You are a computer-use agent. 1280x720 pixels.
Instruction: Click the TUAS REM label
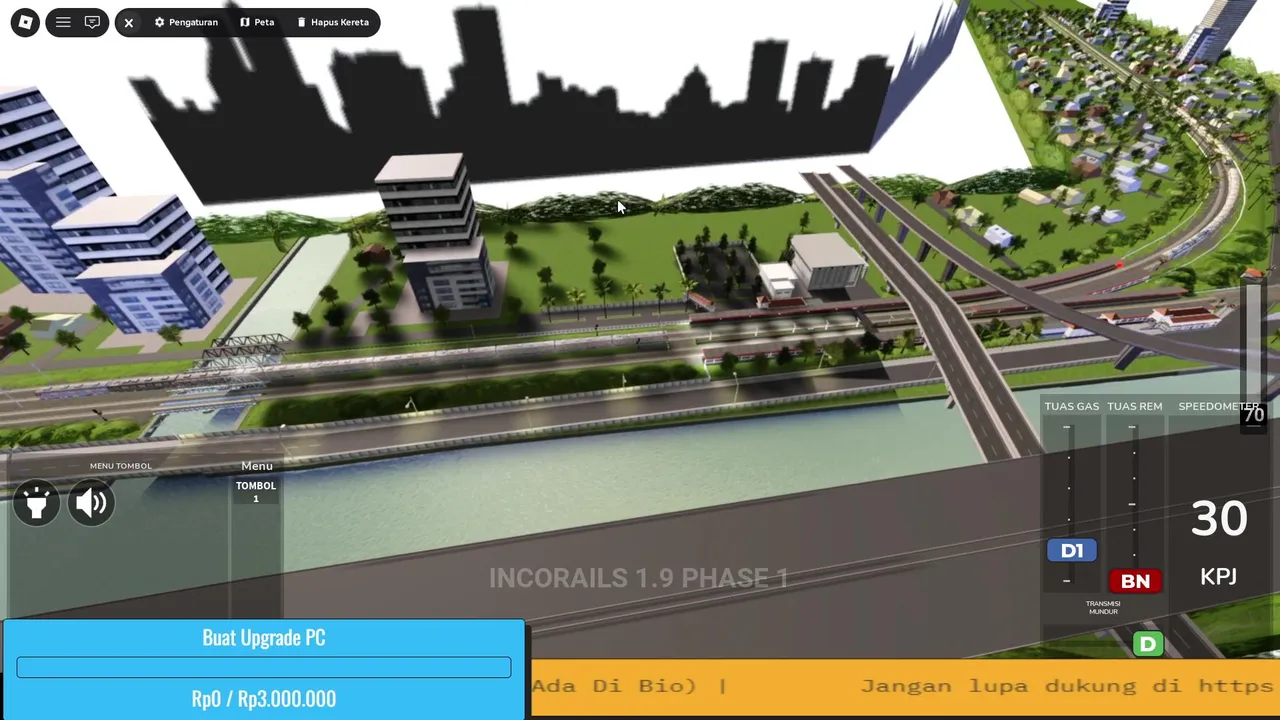tap(1135, 406)
